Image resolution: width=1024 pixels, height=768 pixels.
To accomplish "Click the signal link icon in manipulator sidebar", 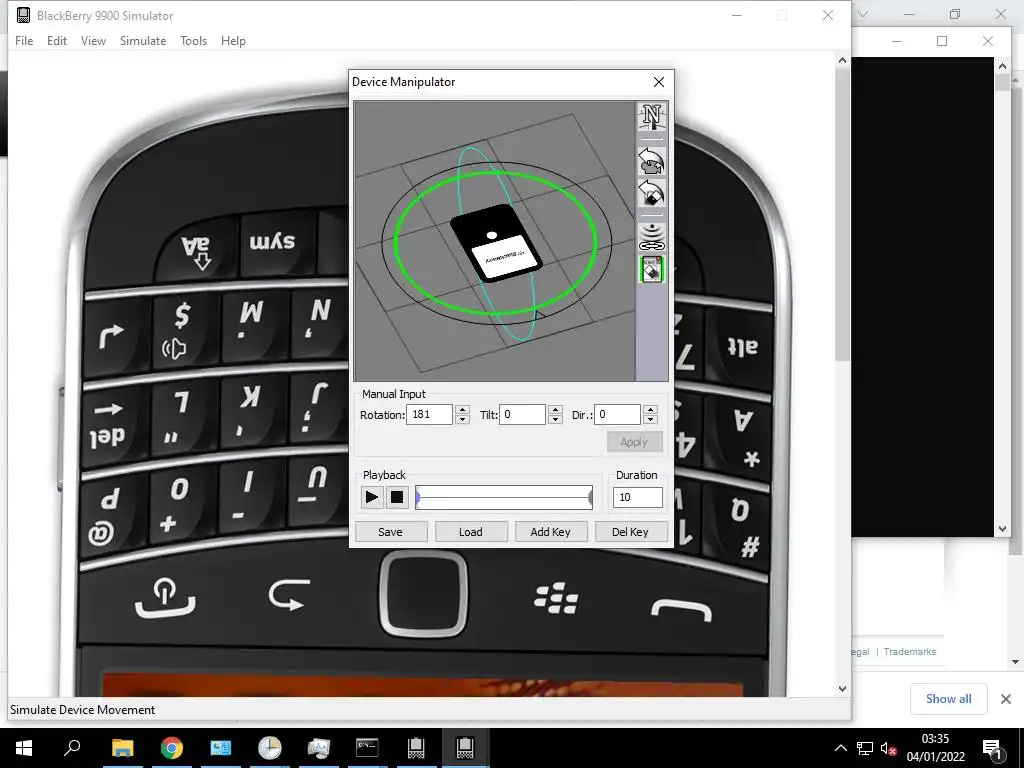I will click(x=651, y=237).
